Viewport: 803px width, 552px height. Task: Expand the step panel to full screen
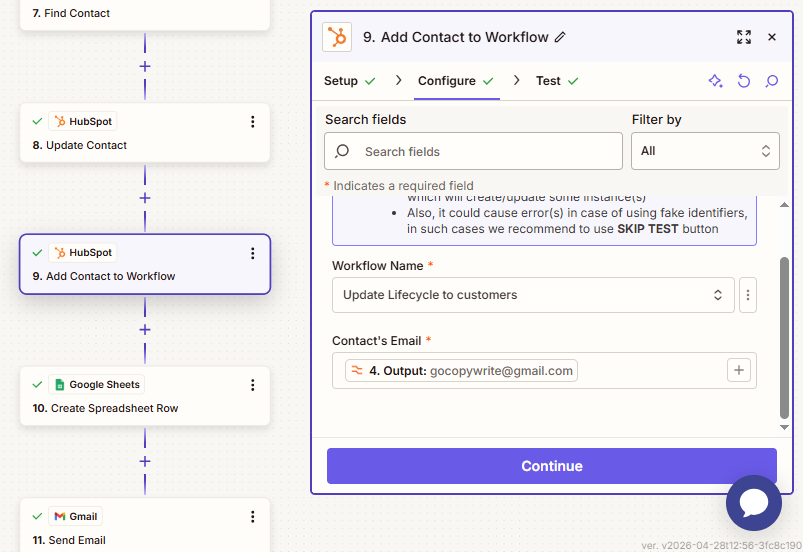744,37
